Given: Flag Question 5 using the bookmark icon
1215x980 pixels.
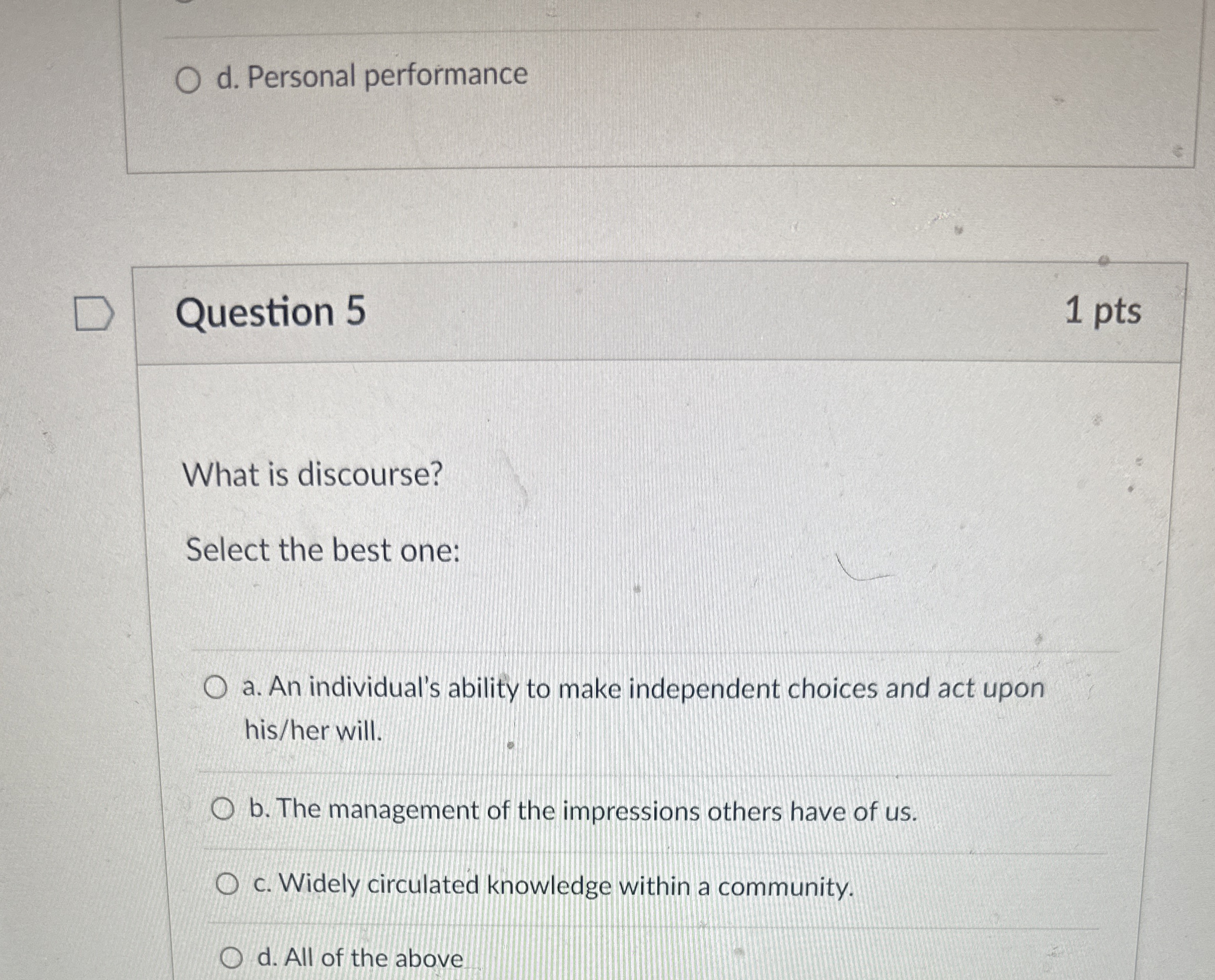Looking at the screenshot, I should click(x=94, y=314).
